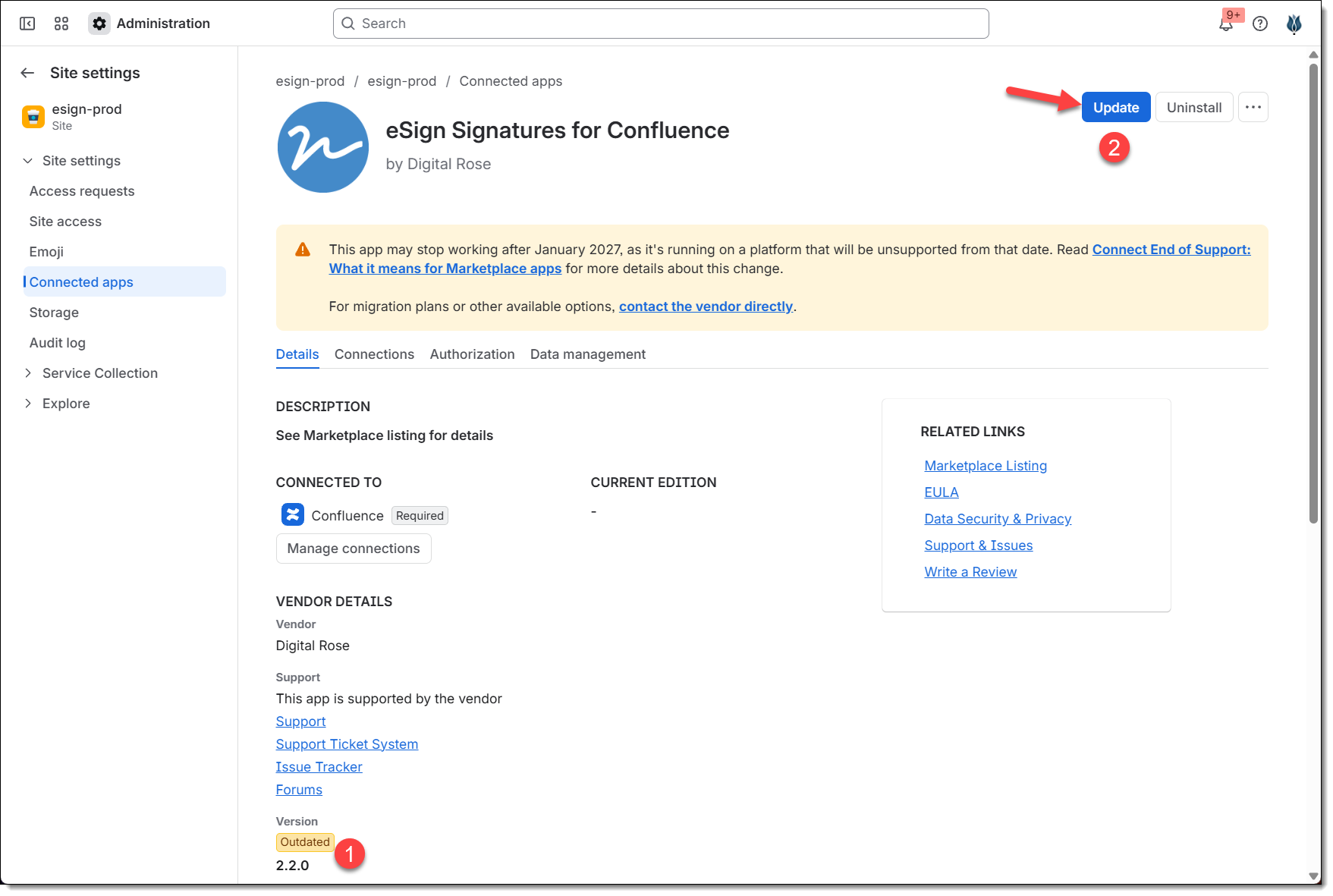Click the Administration gear icon
Screen dimensions: 1333x896
(x=99, y=24)
